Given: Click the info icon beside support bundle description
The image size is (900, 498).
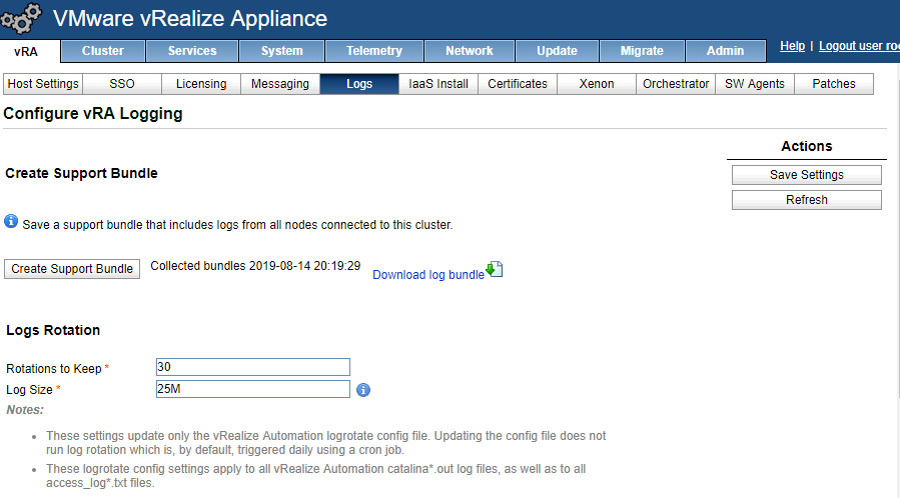Looking at the screenshot, I should 11,221.
